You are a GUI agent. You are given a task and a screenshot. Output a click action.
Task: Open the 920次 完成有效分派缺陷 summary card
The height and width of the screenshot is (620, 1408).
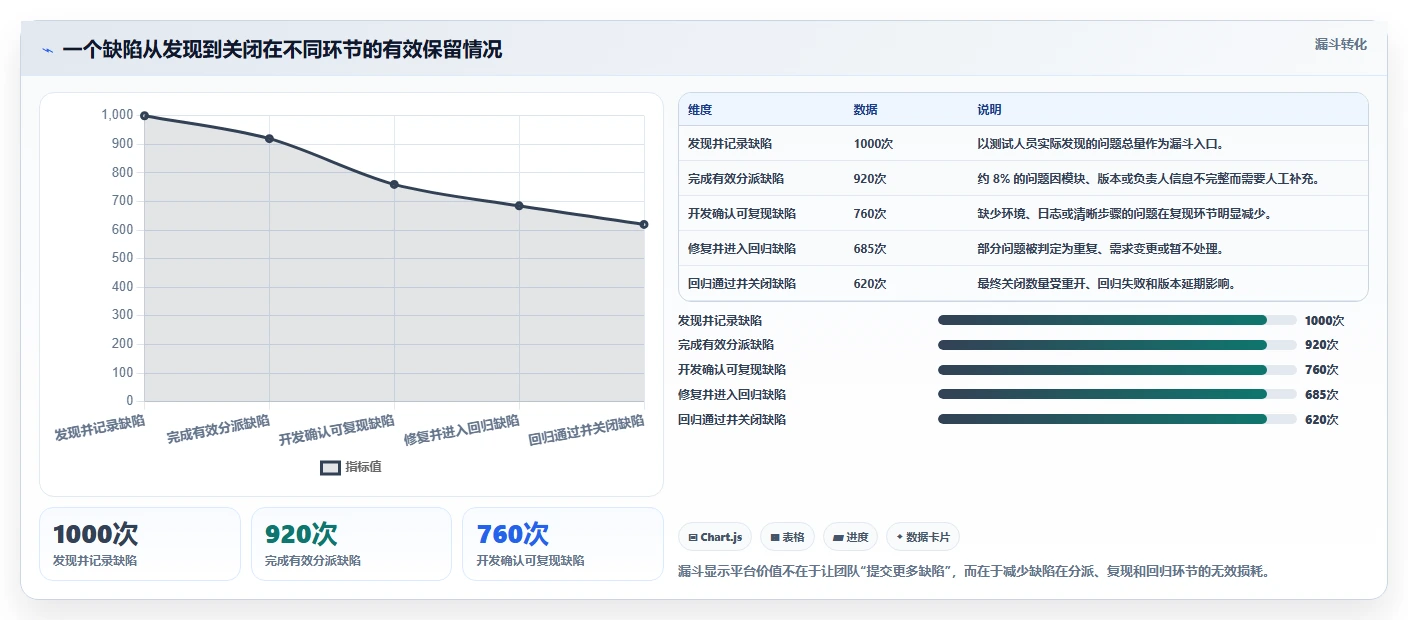pyautogui.click(x=352, y=544)
